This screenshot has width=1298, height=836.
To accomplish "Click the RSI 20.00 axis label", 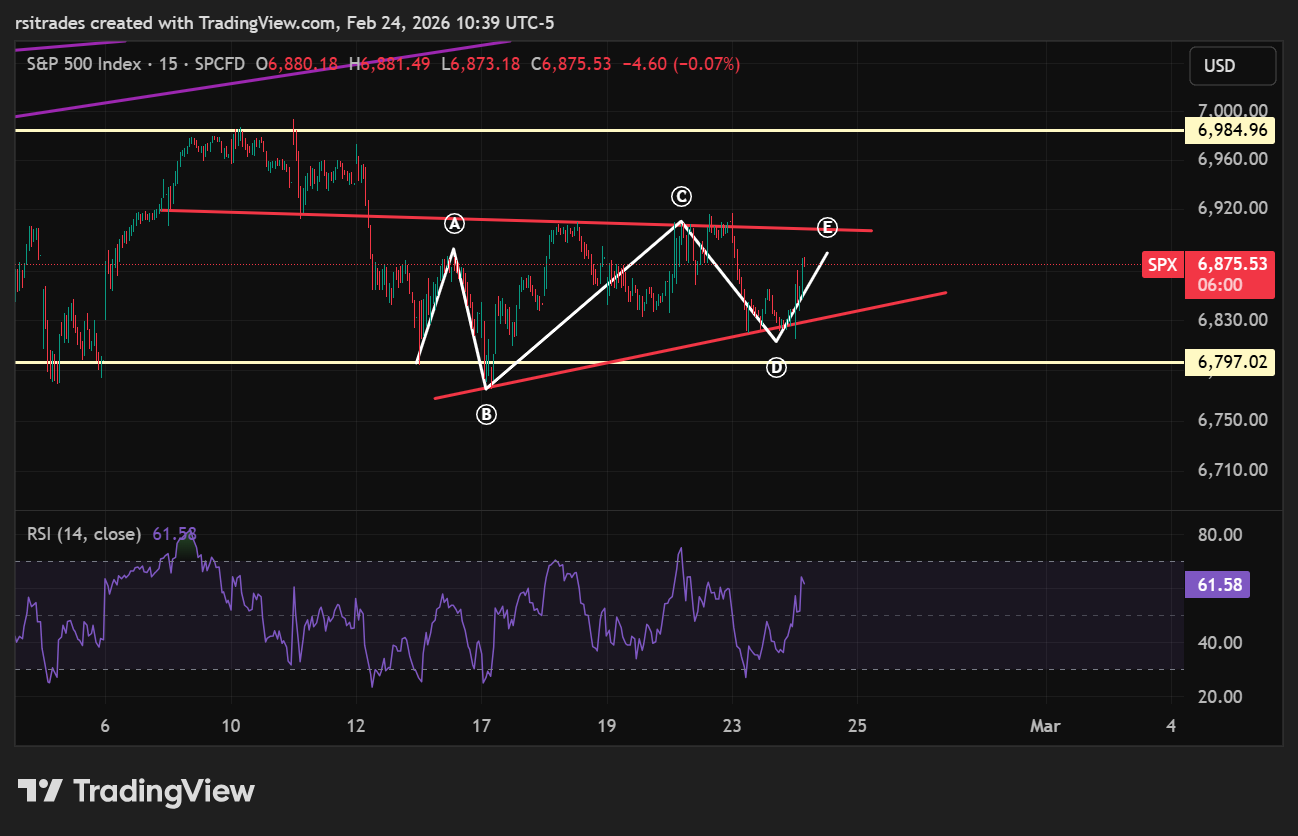I will (x=1219, y=697).
